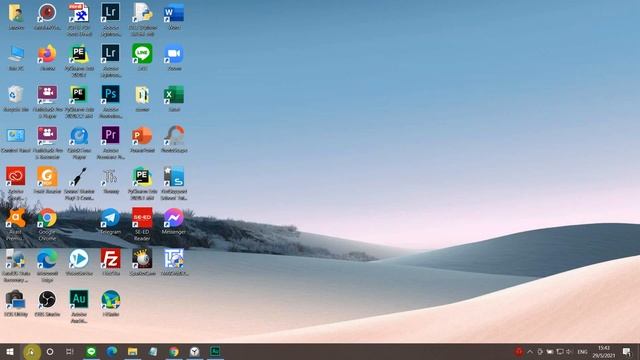
Task: Select the OBS Studio desktop icon
Action: (47, 300)
